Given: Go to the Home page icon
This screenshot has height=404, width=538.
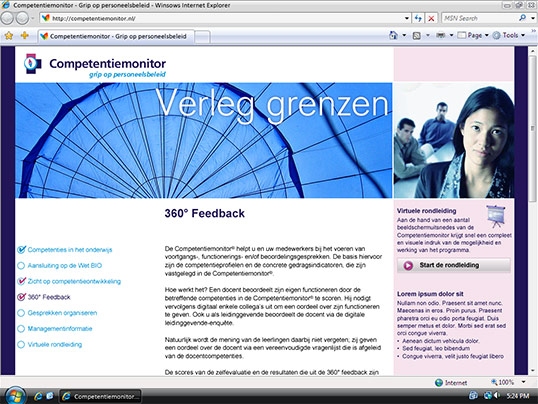Looking at the screenshot, I should [x=393, y=35].
